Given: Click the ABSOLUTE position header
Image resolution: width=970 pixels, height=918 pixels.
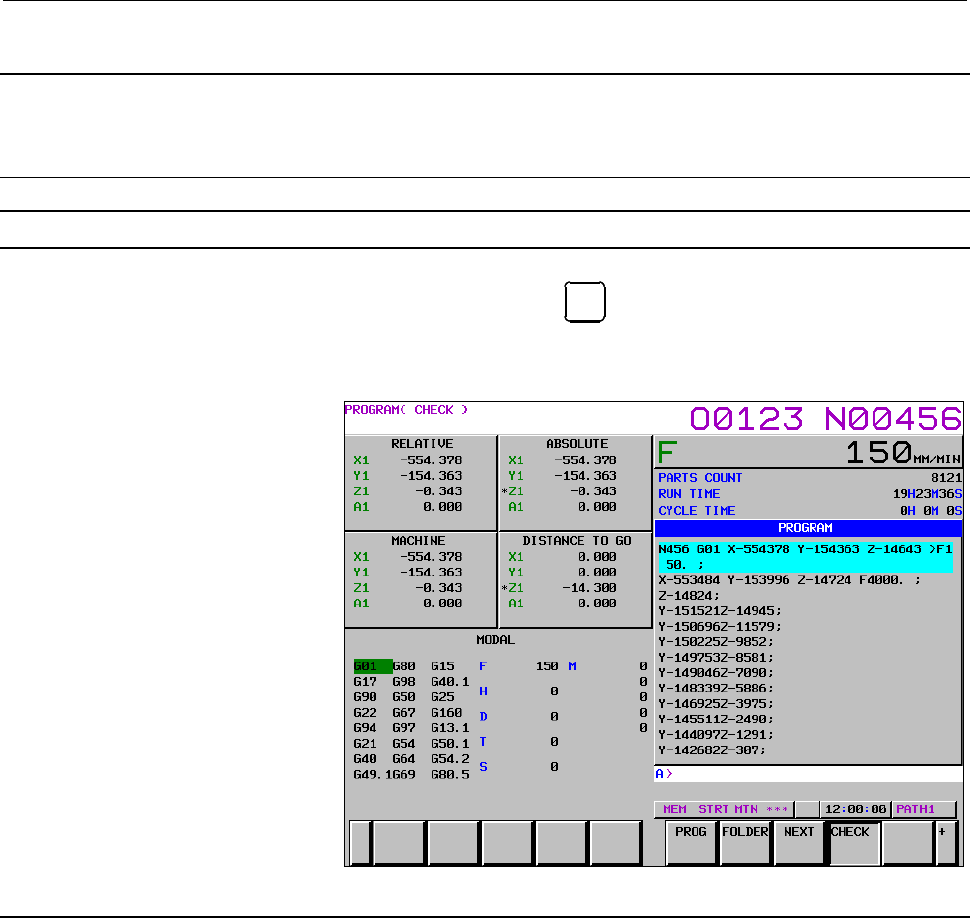Looking at the screenshot, I should point(577,444).
